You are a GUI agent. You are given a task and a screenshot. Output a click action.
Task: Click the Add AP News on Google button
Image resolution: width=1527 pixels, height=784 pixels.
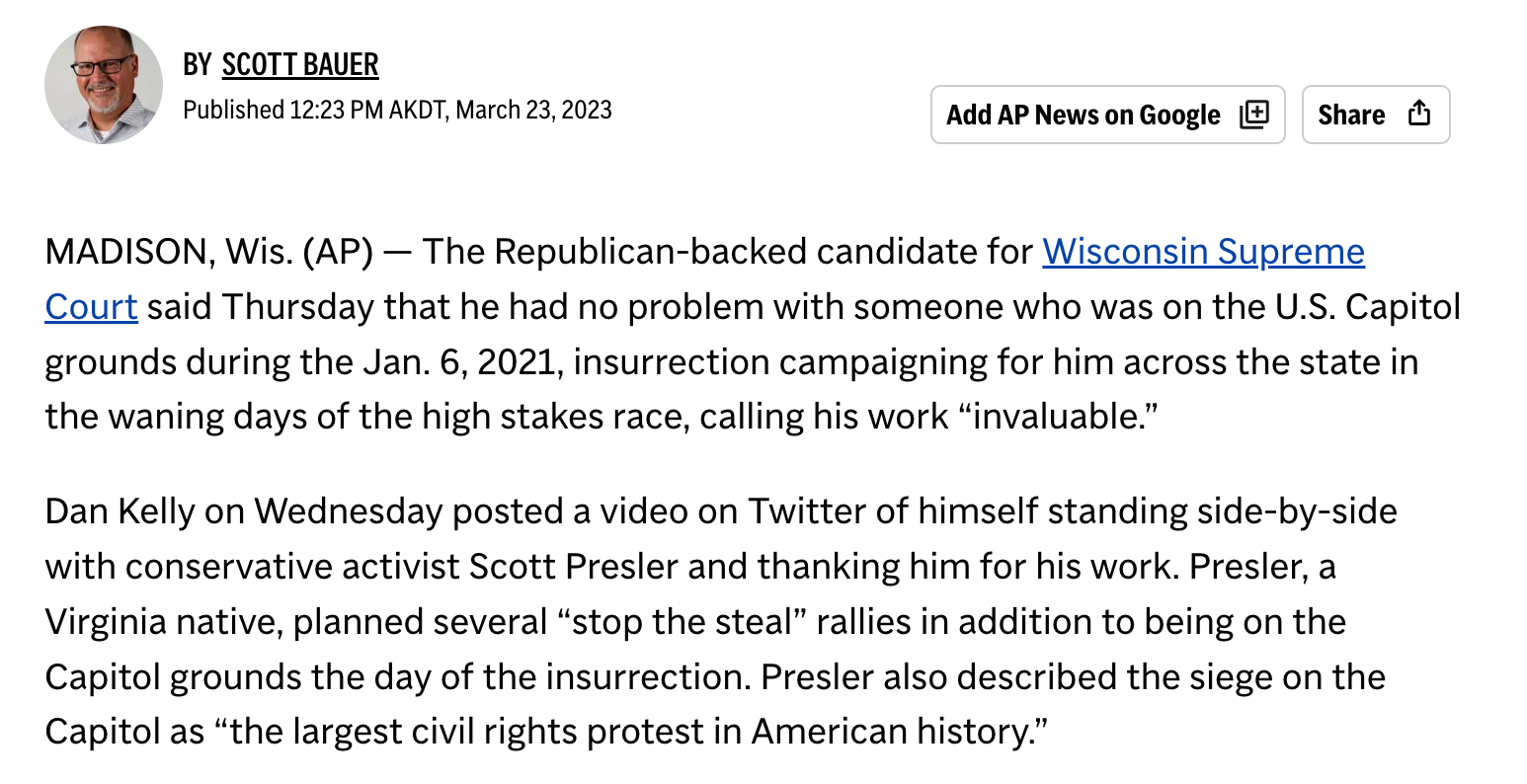[1107, 115]
